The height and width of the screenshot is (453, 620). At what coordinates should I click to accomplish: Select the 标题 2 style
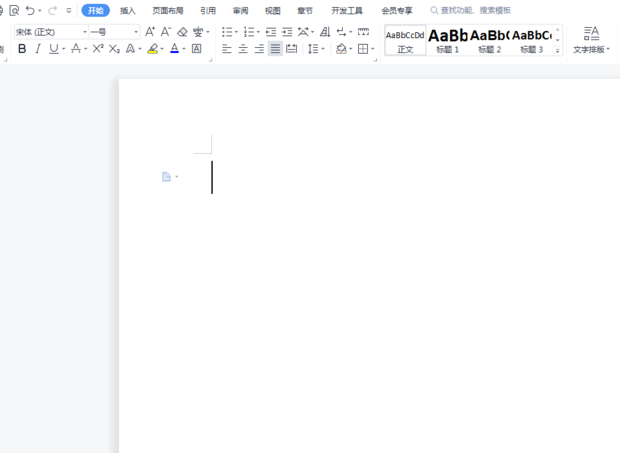point(490,40)
